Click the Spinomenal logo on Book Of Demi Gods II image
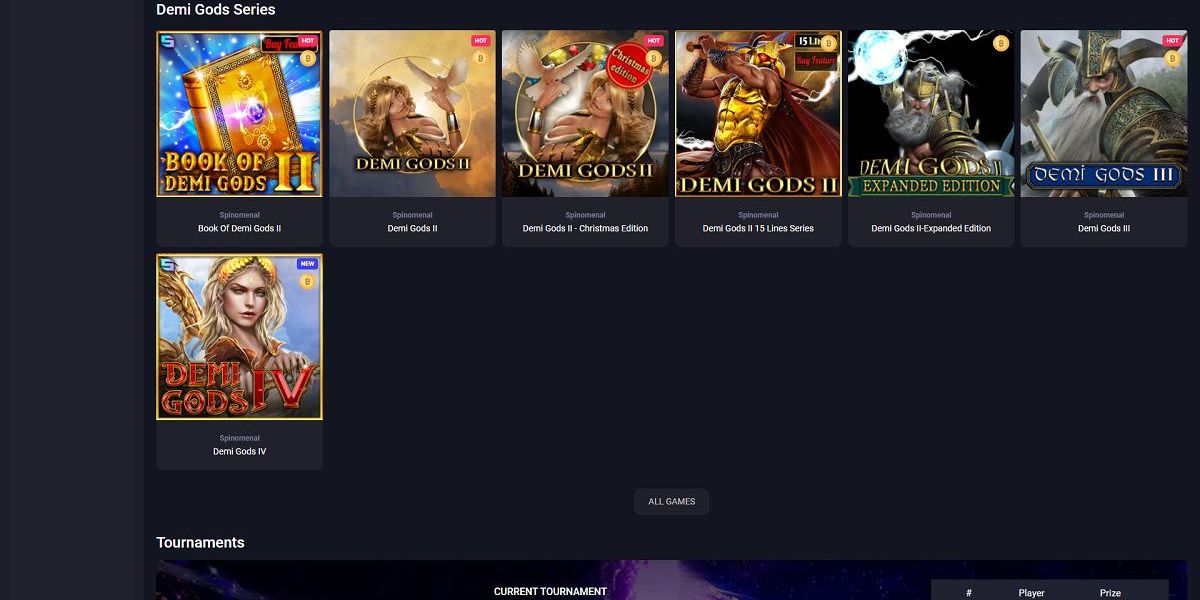This screenshot has height=600, width=1200. 167,41
